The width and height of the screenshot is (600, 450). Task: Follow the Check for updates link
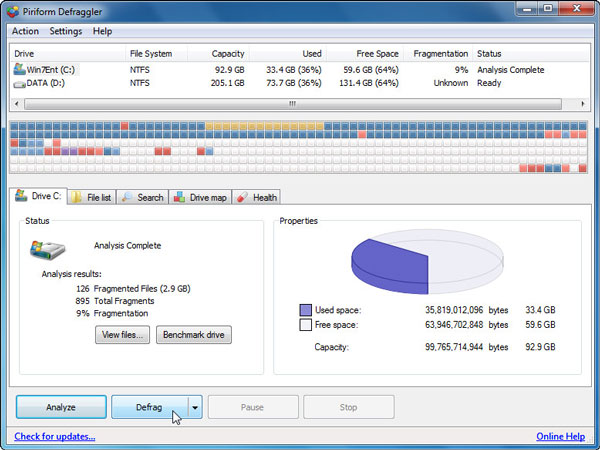click(x=55, y=436)
